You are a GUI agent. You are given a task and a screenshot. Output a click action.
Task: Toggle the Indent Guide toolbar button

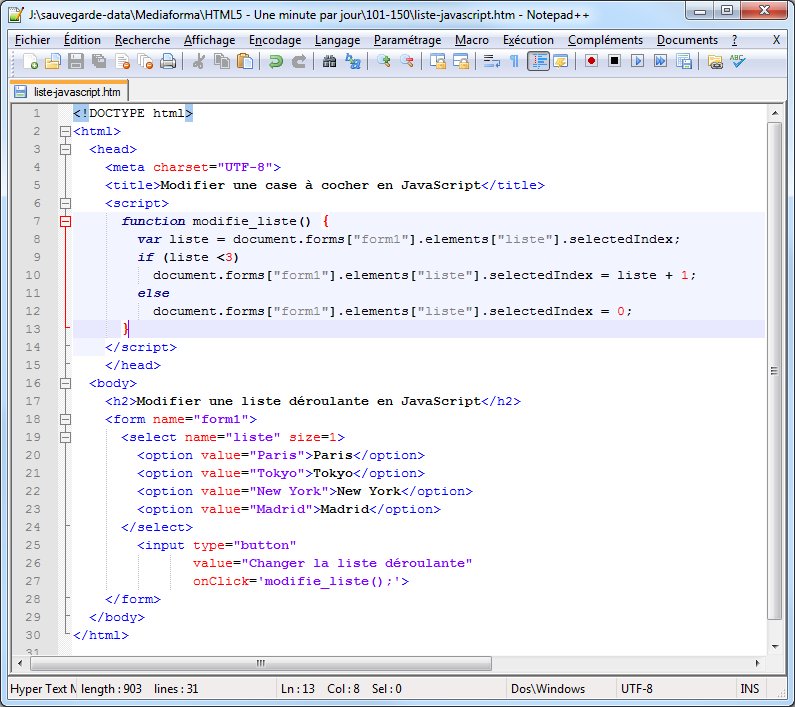[x=538, y=62]
